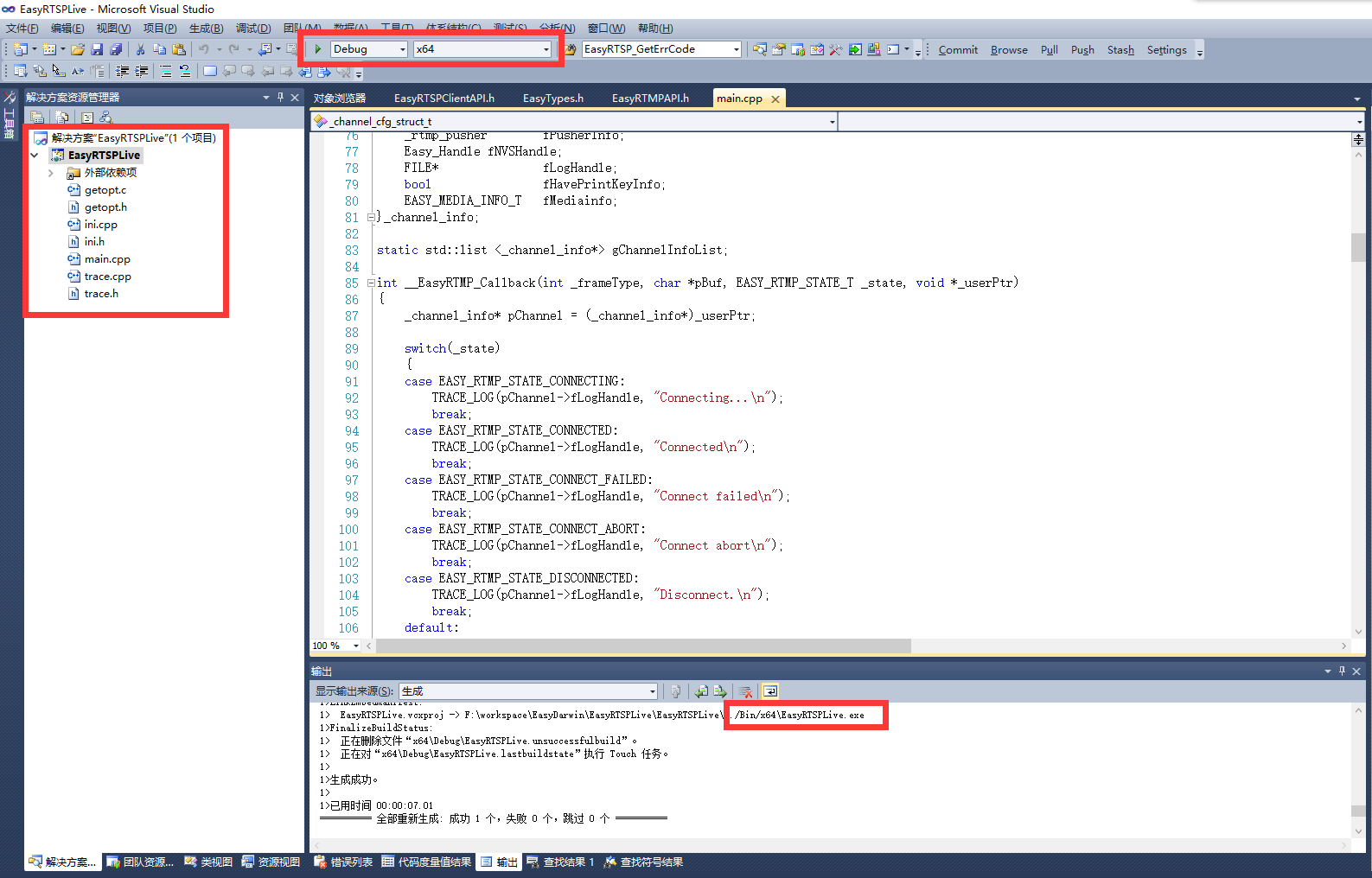Open the 代码度量值结果 bottom tab
The image size is (1372, 878).
click(426, 862)
